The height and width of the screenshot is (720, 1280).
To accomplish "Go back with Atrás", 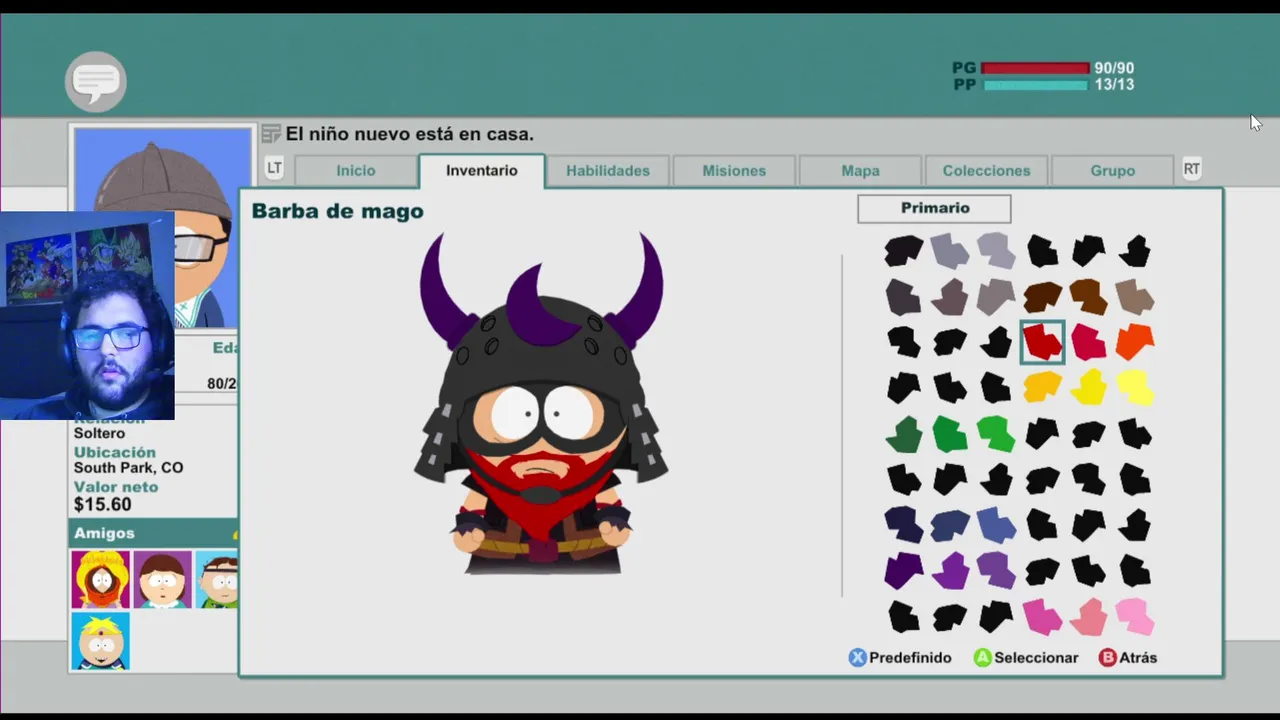I will pos(1138,658).
